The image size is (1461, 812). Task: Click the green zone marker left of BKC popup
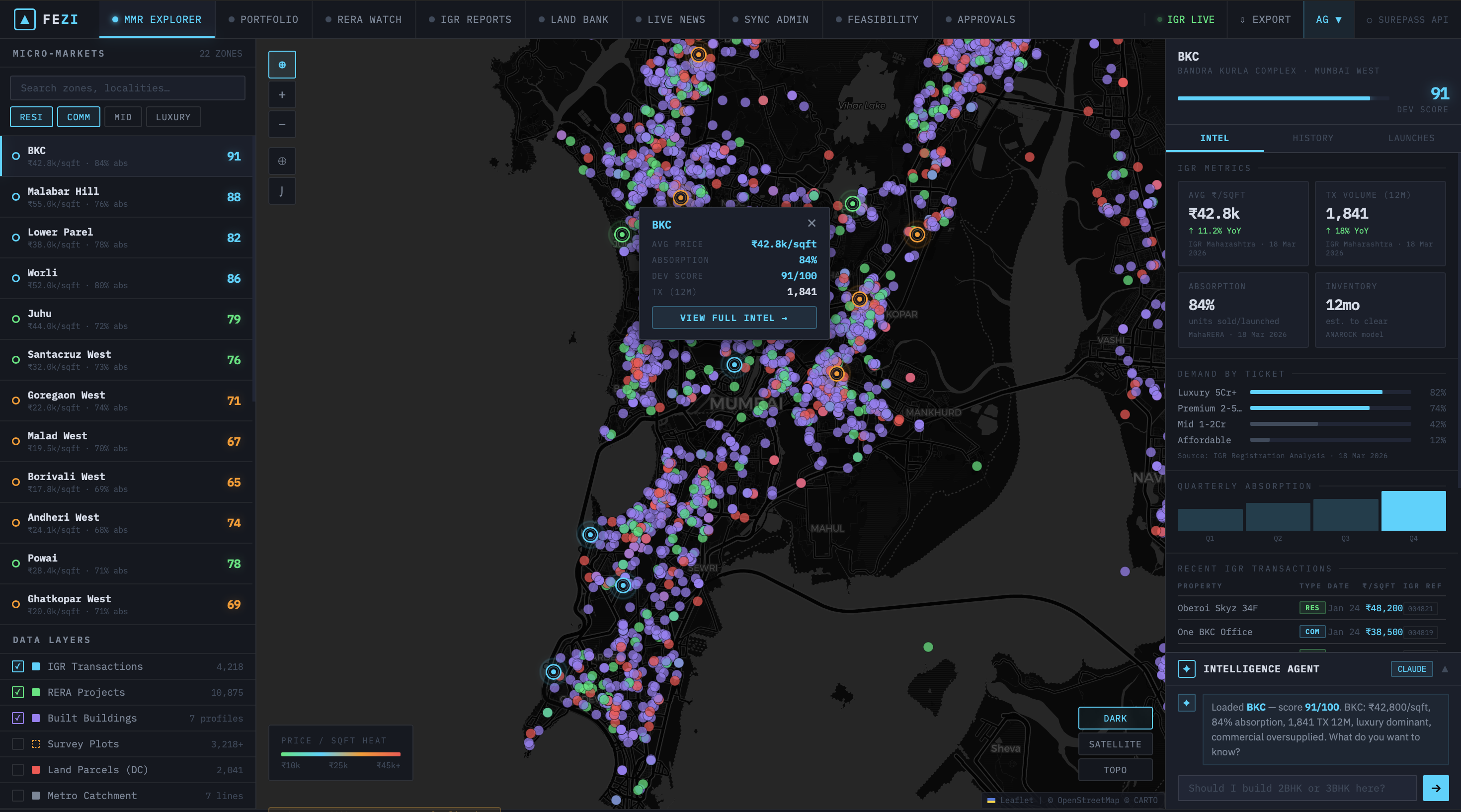pos(622,235)
